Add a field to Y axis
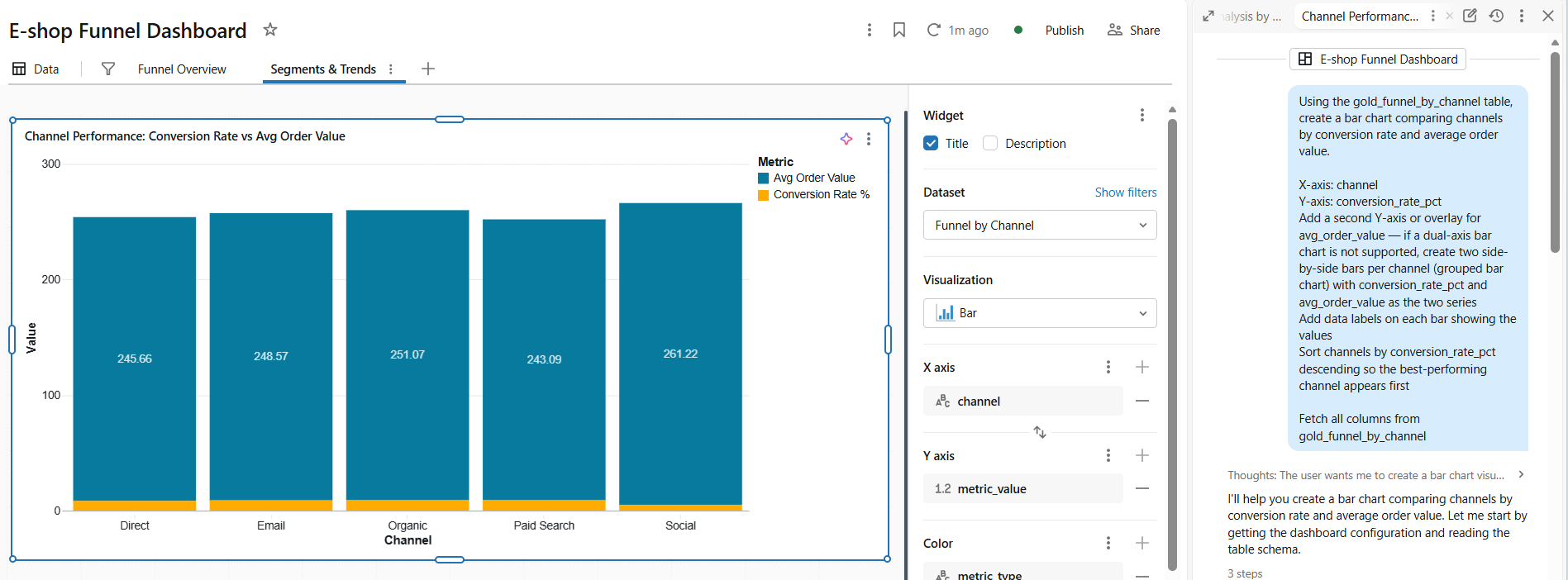This screenshot has height=580, width=1568. pos(1142,455)
